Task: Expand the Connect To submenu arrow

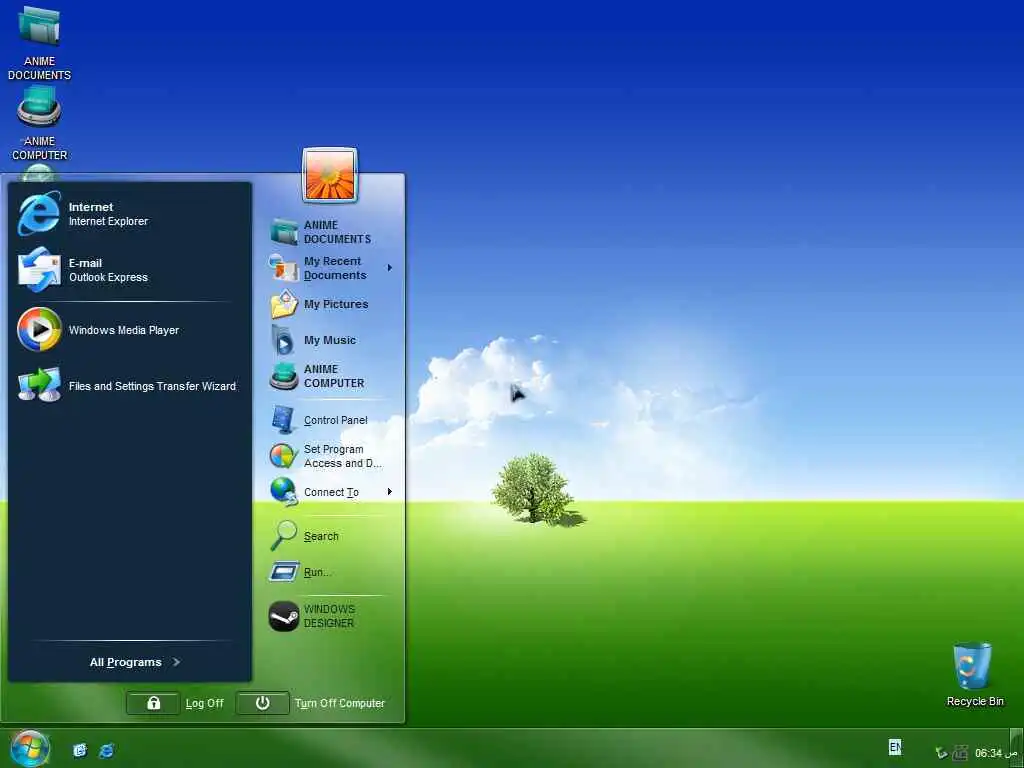Action: click(x=390, y=492)
